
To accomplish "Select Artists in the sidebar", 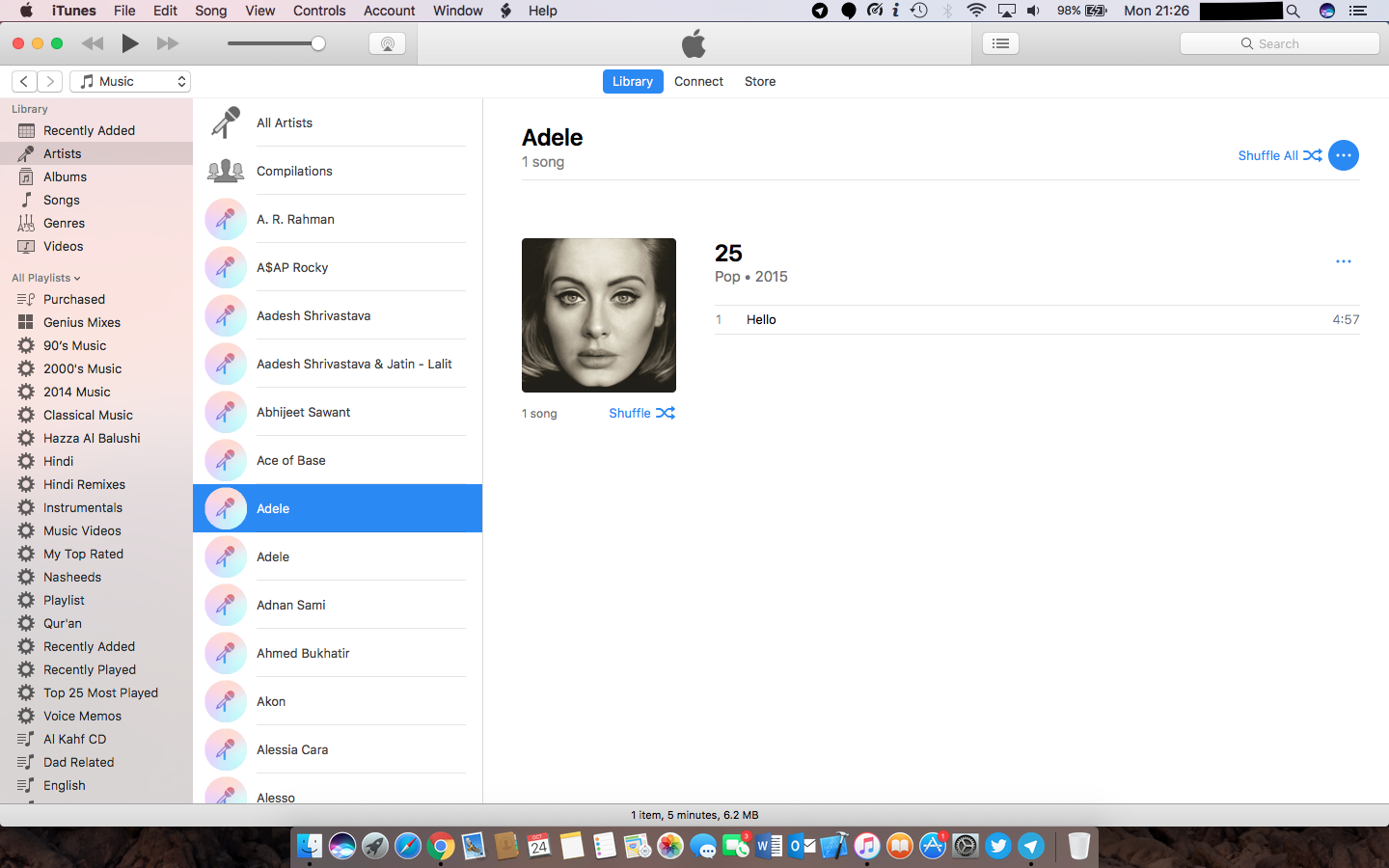I will tap(96, 153).
